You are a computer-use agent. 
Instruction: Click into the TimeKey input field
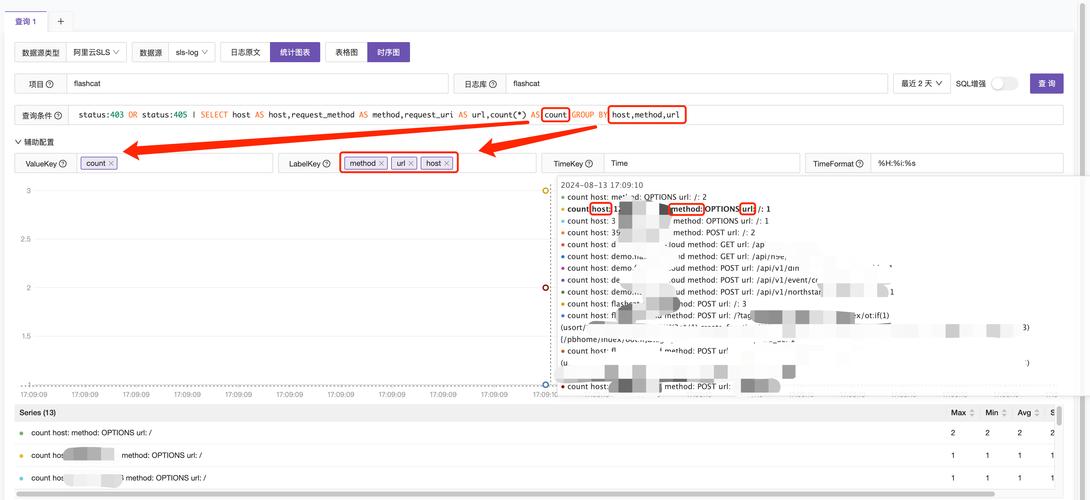700,163
